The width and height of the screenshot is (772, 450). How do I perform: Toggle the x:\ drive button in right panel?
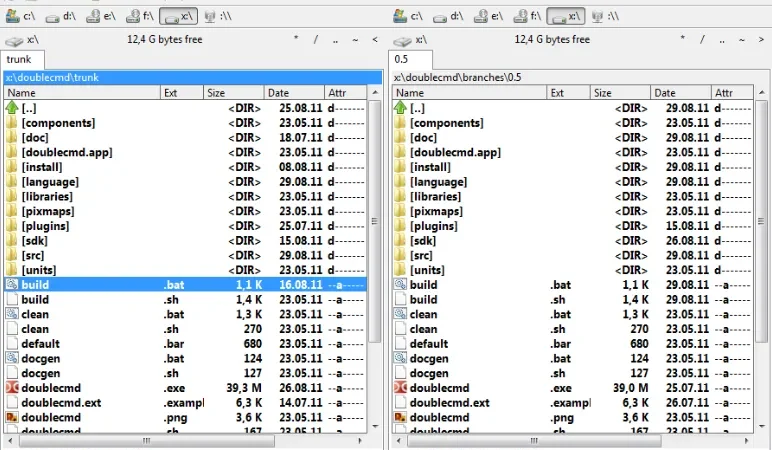point(566,16)
